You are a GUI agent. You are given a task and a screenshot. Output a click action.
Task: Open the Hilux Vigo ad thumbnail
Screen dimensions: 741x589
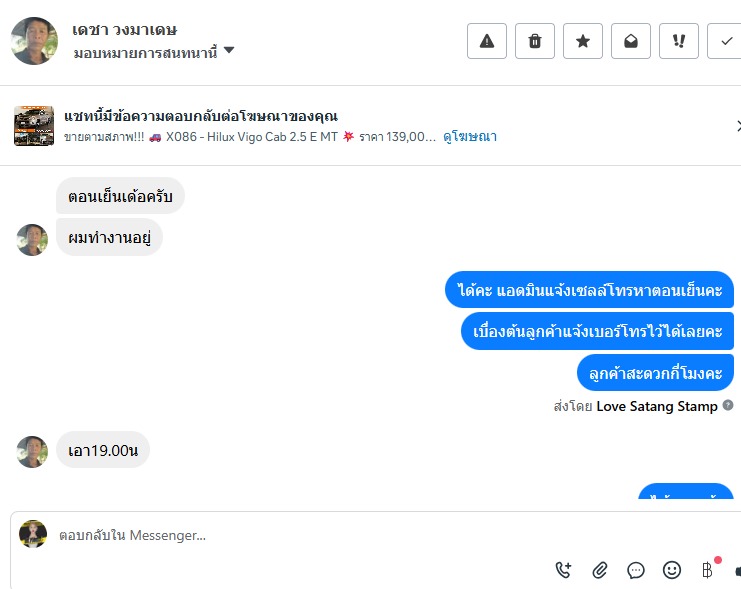pos(34,126)
